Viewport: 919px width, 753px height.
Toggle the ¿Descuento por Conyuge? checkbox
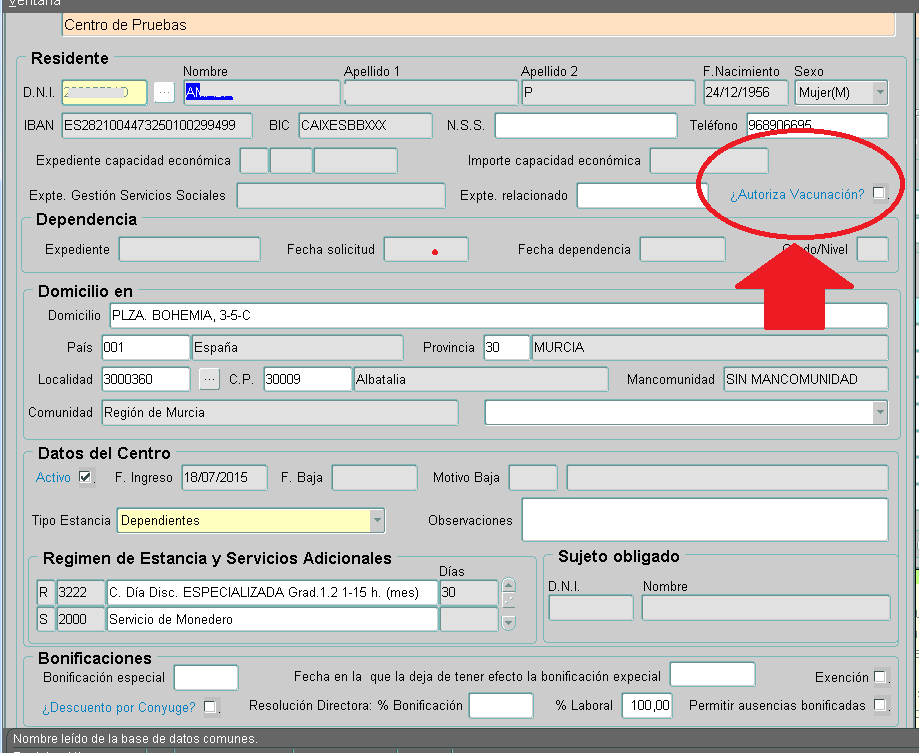point(210,707)
